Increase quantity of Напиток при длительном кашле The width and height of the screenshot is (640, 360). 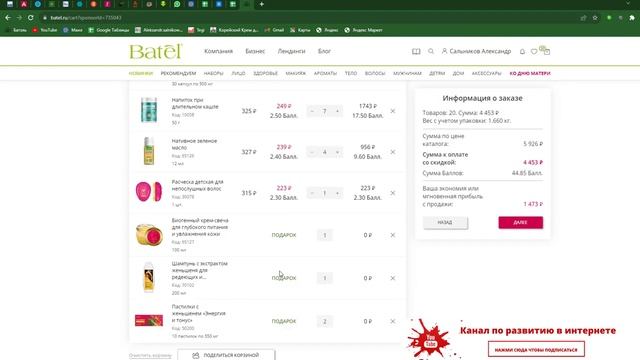[338, 111]
